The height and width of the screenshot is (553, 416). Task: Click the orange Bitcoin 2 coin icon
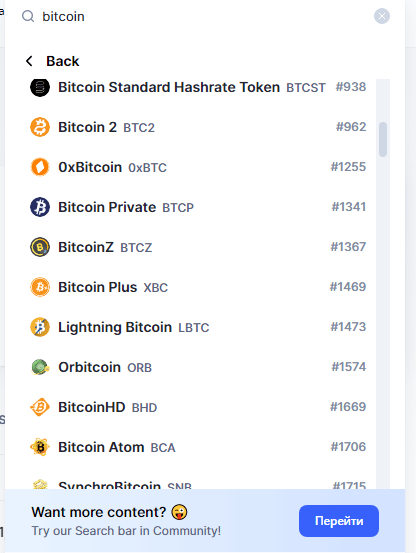point(40,127)
